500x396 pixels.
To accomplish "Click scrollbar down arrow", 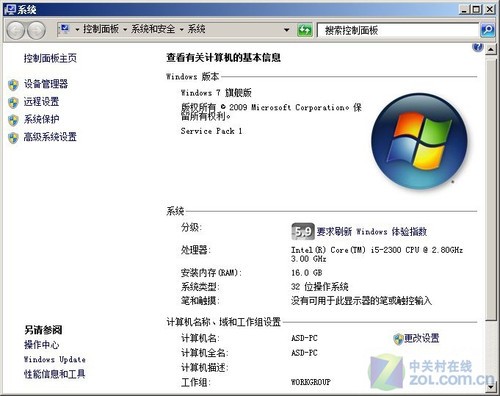I will [490, 387].
